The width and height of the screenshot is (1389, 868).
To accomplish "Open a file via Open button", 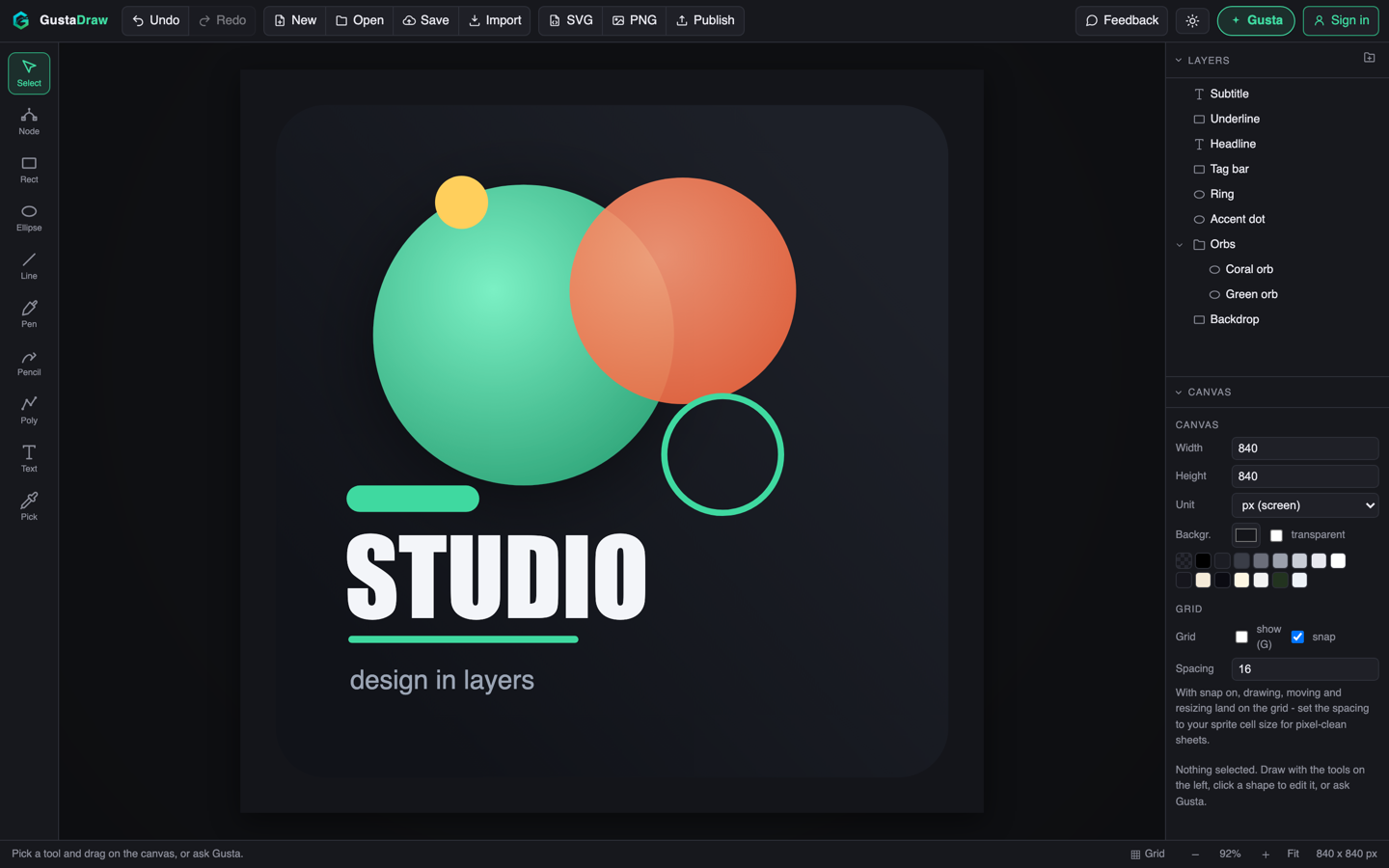I will coord(360,20).
